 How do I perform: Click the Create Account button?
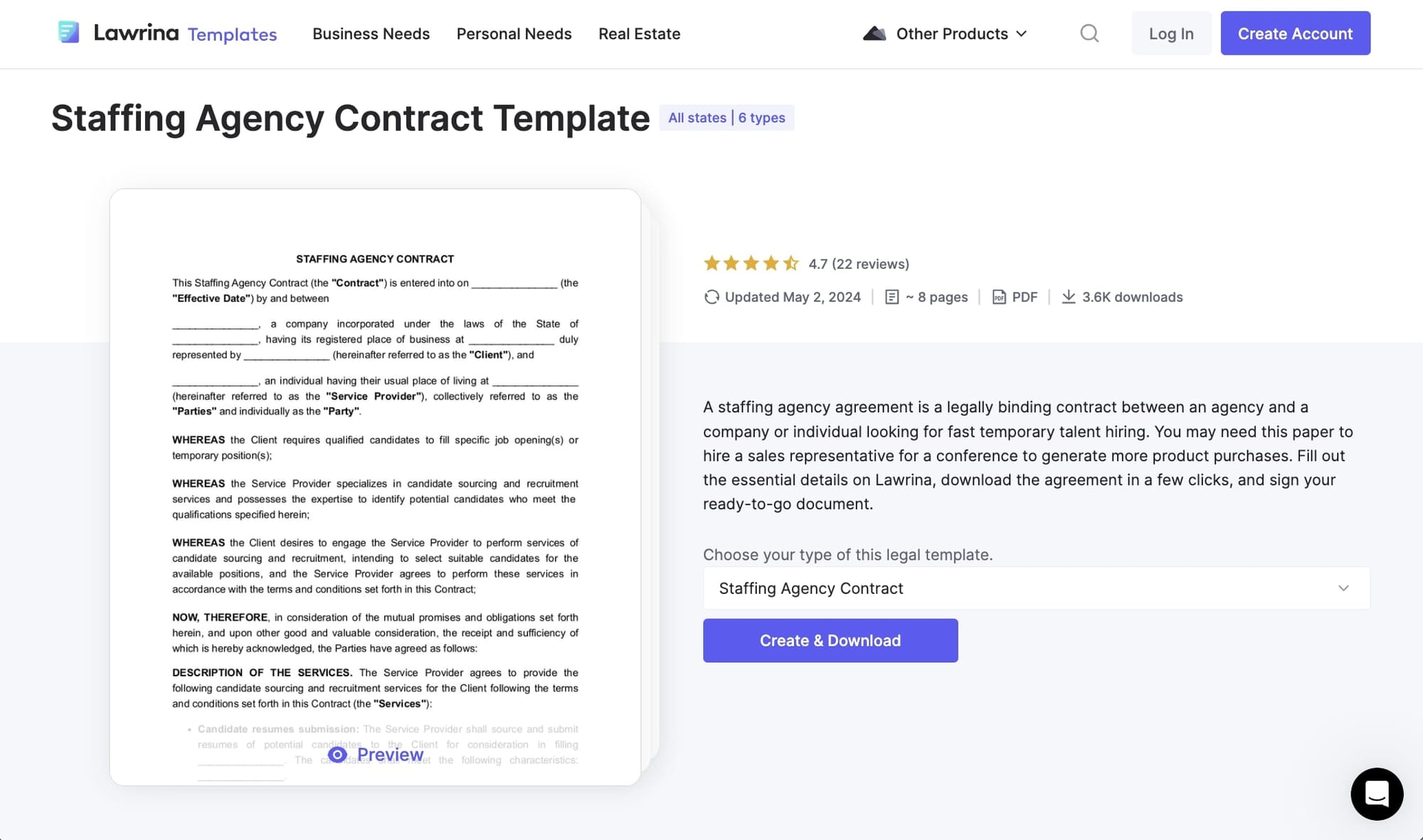point(1295,33)
